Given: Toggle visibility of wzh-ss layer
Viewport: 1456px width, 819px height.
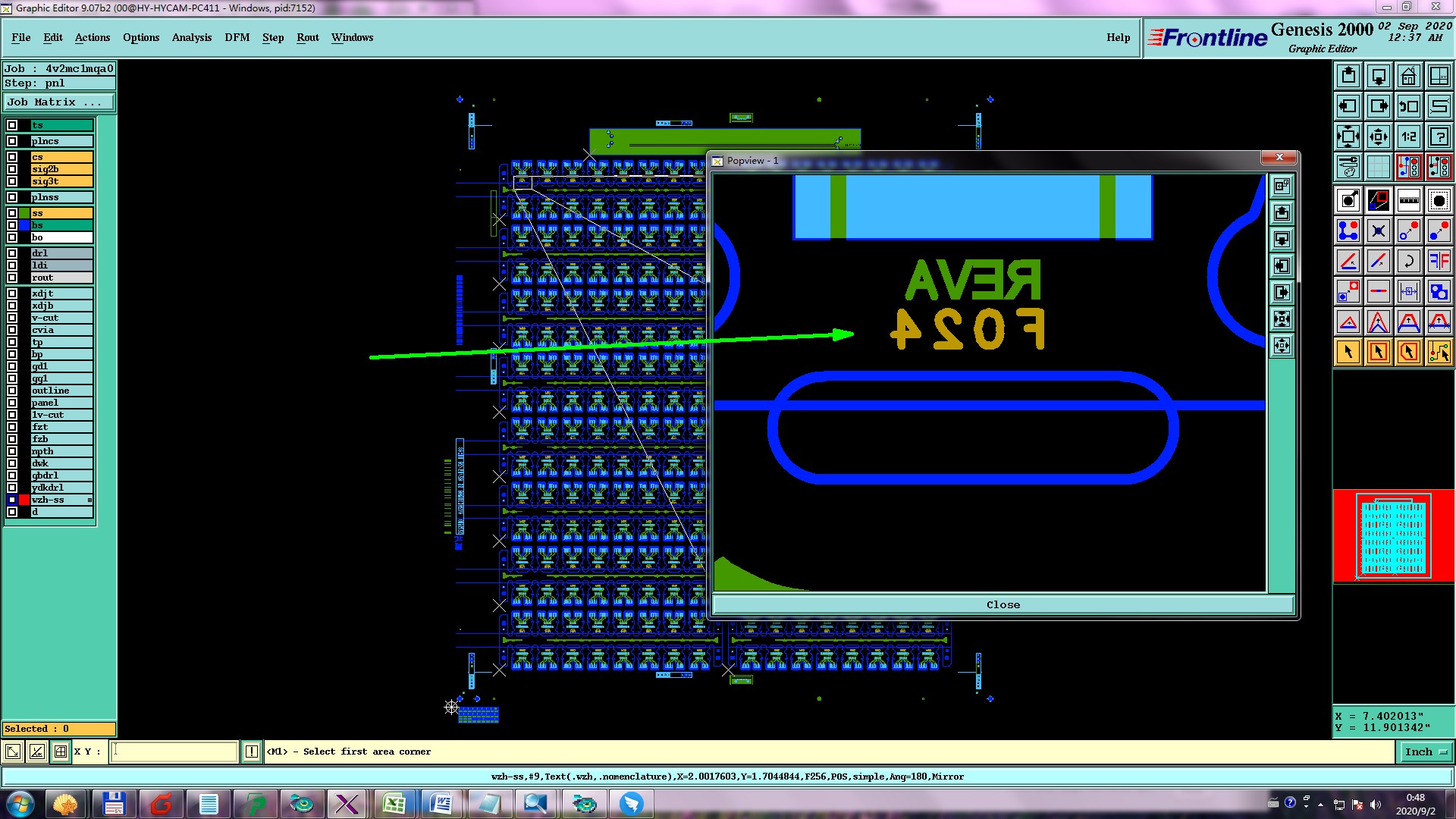Looking at the screenshot, I should 12,500.
